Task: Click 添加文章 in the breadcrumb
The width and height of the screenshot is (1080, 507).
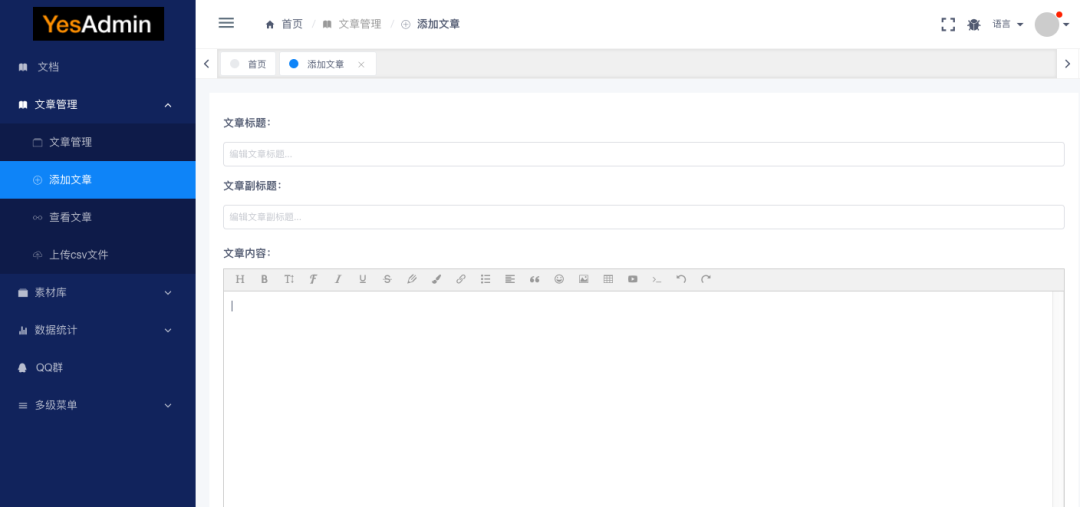Action: (x=430, y=24)
